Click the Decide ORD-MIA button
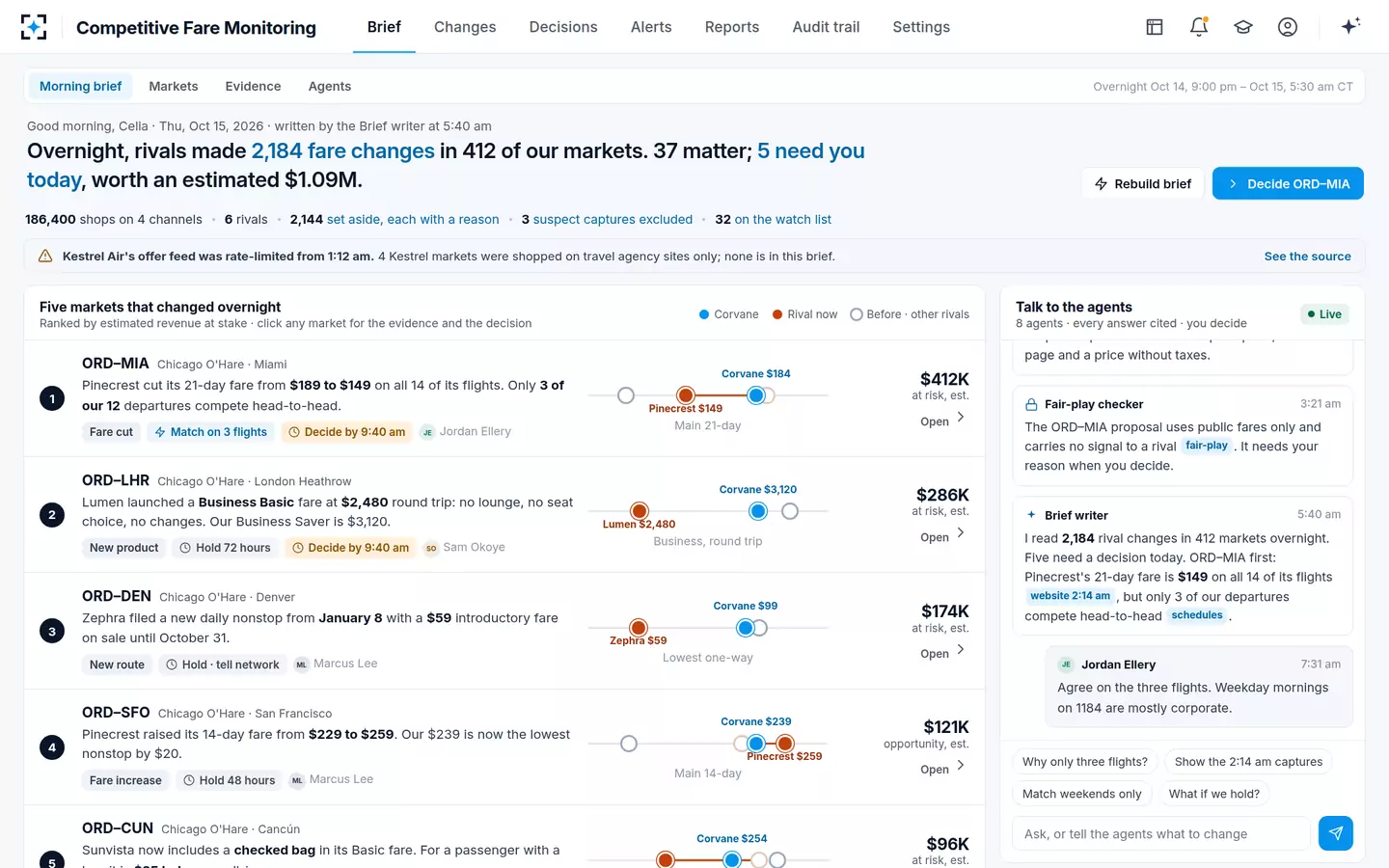1389x868 pixels. coord(1288,183)
